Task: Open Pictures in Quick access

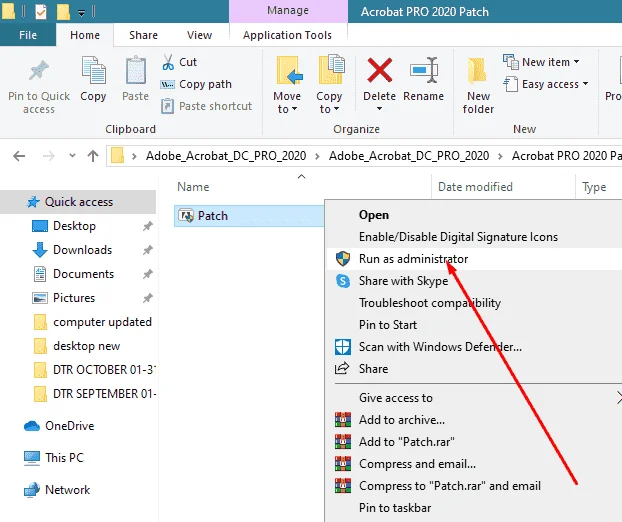Action: click(74, 298)
